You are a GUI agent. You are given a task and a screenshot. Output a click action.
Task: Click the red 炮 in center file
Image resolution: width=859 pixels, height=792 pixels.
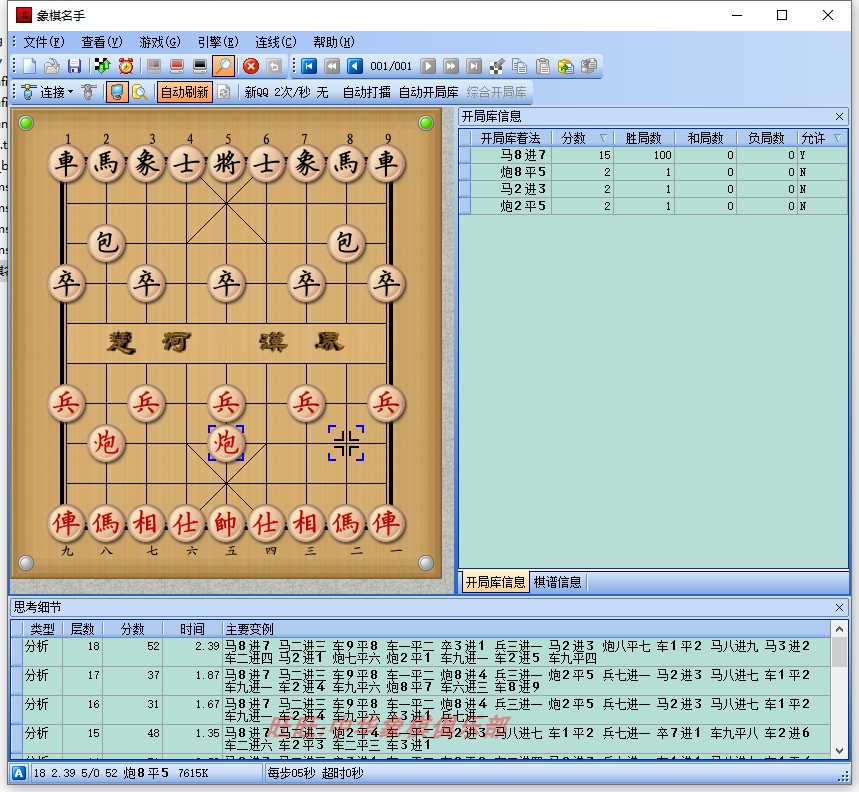click(x=226, y=443)
